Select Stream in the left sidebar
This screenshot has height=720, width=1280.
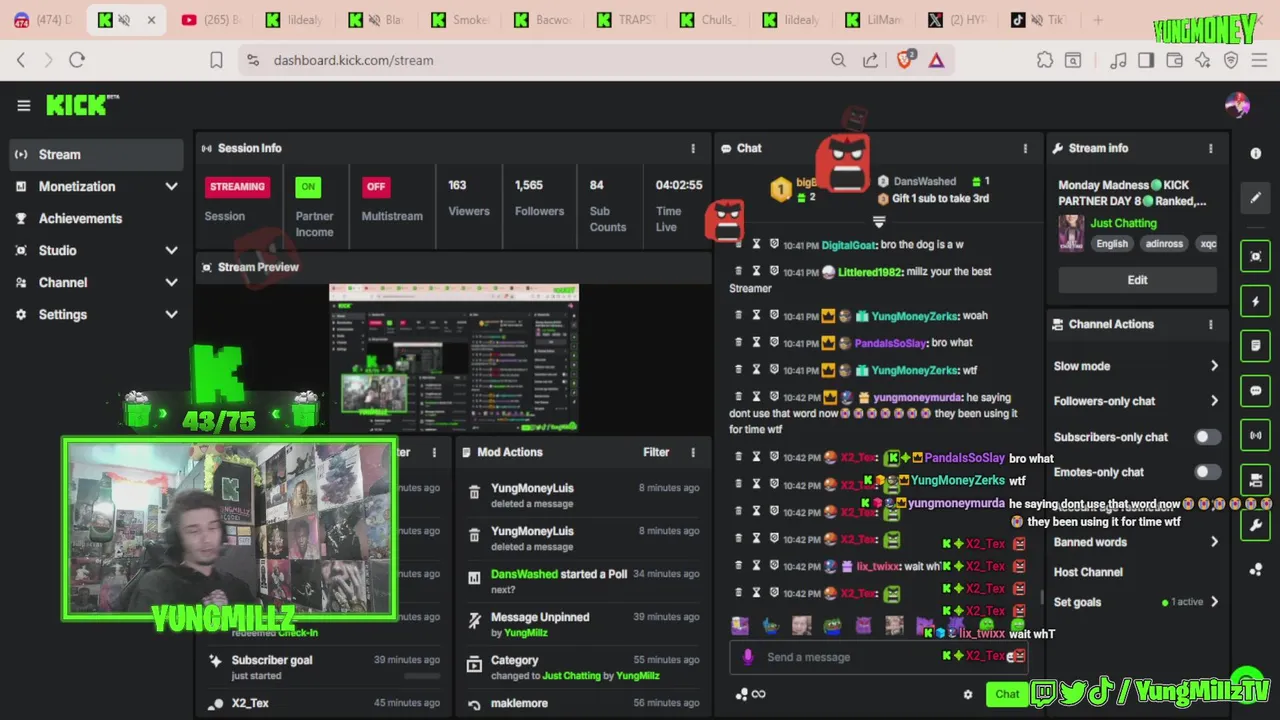[97, 154]
